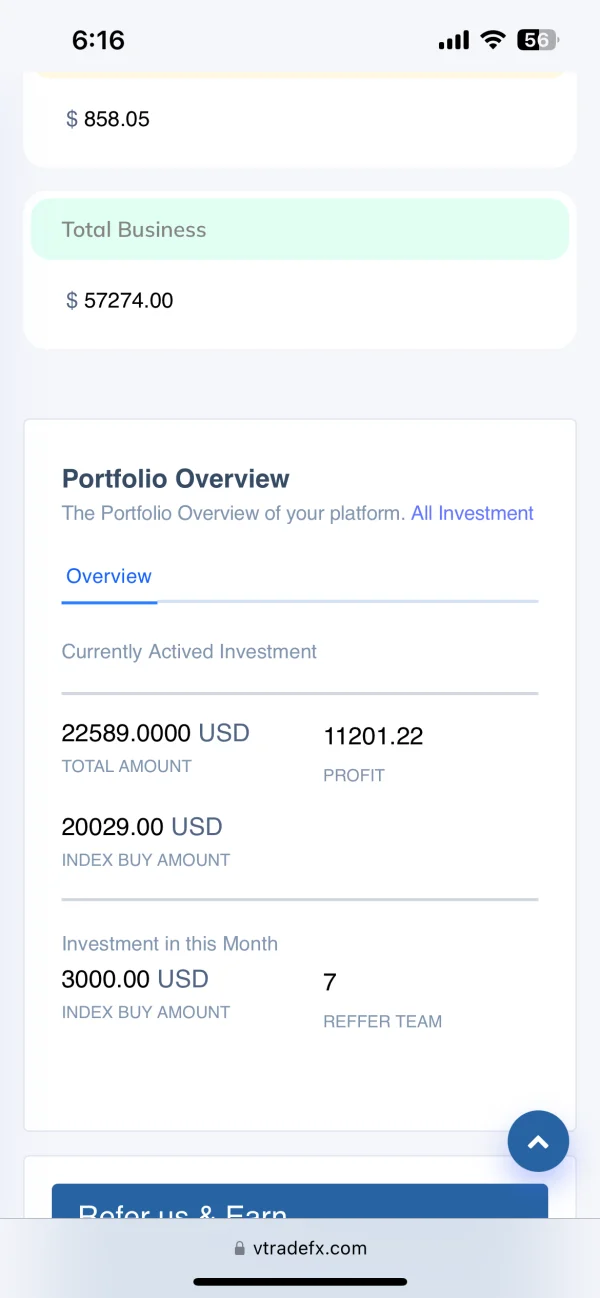Open the All Investment link
The image size is (600, 1298).
pos(472,513)
